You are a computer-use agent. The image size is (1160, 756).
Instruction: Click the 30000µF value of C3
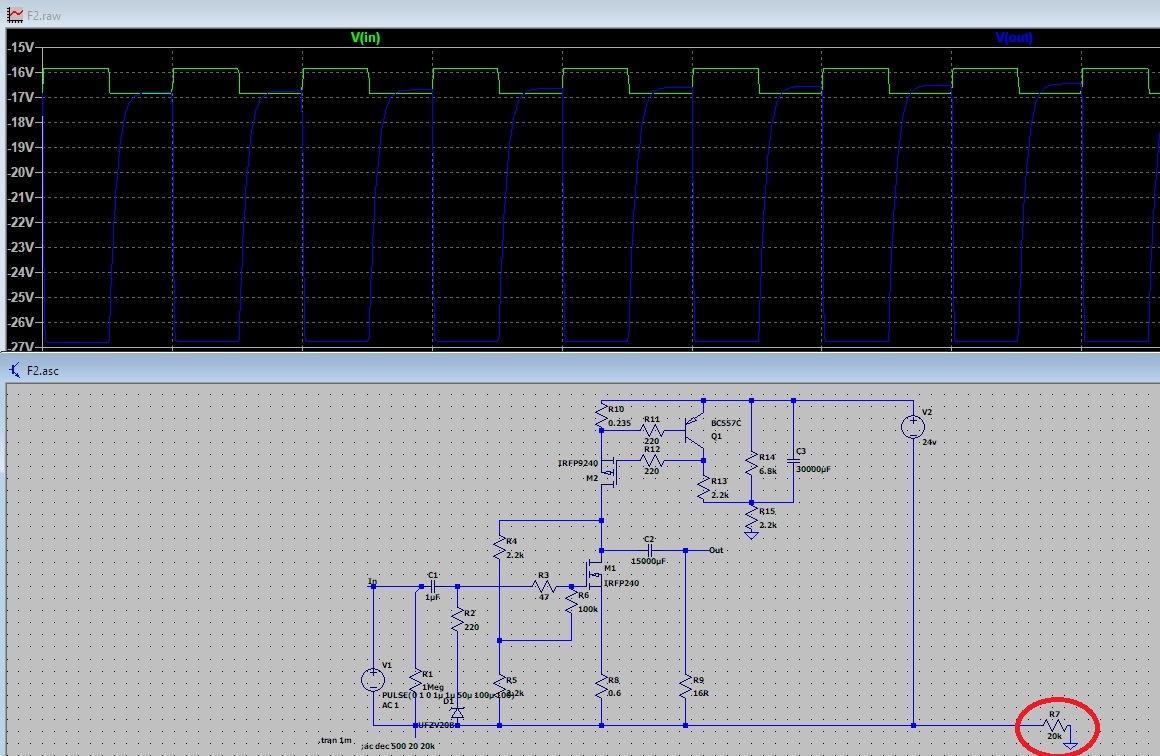[x=813, y=469]
